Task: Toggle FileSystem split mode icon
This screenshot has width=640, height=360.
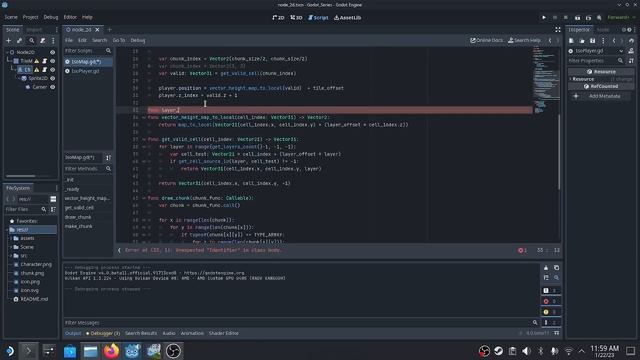Action: (x=53, y=199)
